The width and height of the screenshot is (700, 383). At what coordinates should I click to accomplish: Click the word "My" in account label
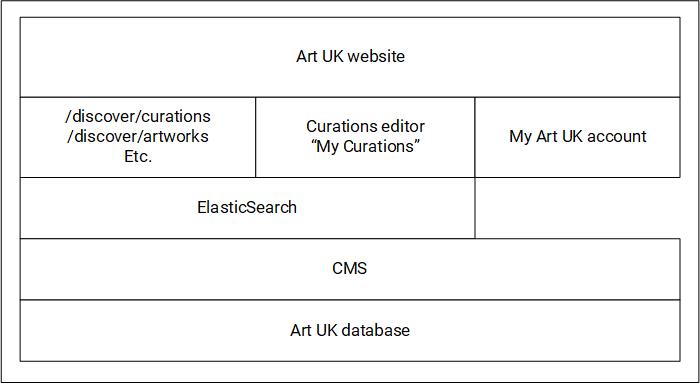pos(520,137)
